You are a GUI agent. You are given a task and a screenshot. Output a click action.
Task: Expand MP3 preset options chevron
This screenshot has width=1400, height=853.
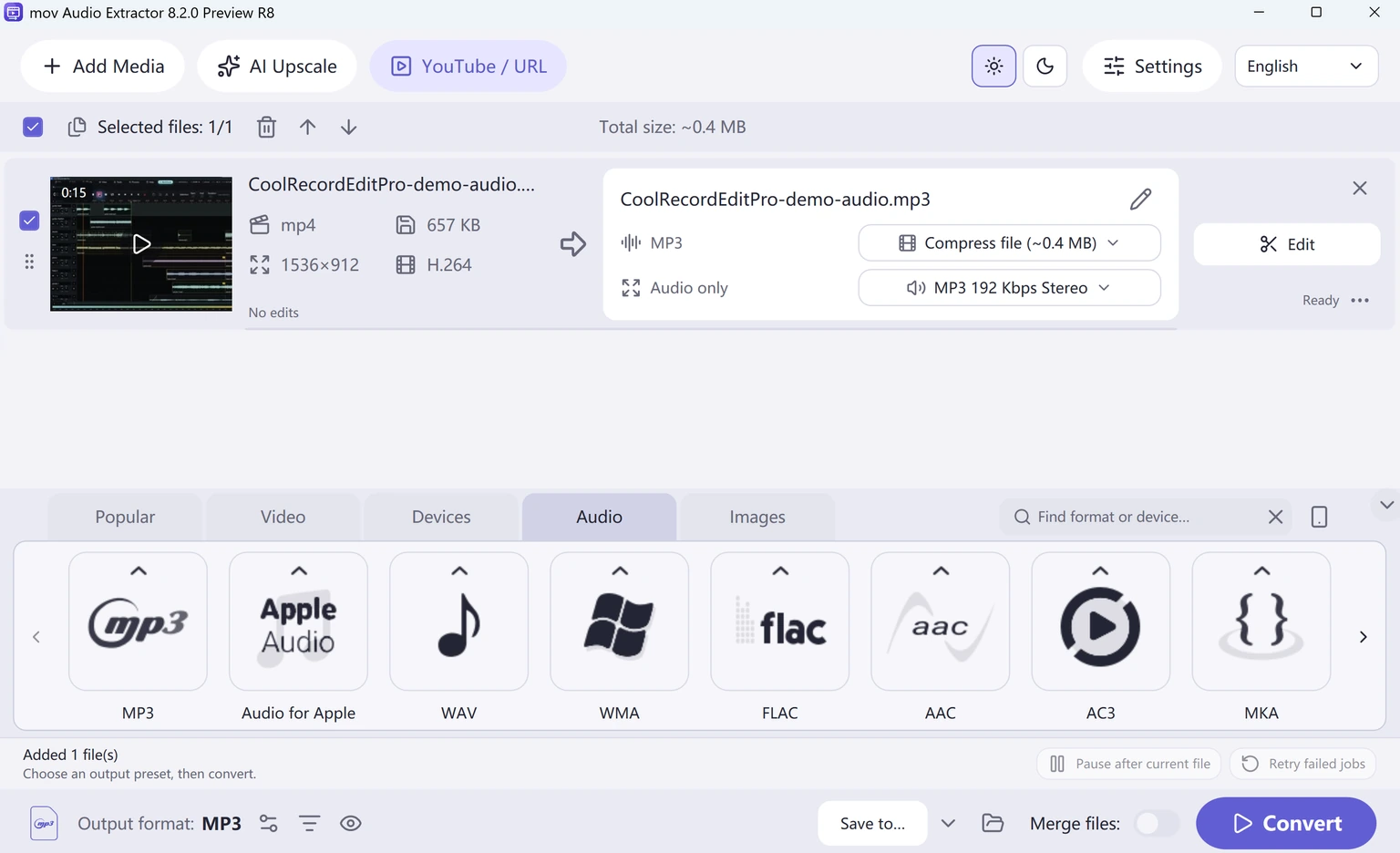coord(138,570)
